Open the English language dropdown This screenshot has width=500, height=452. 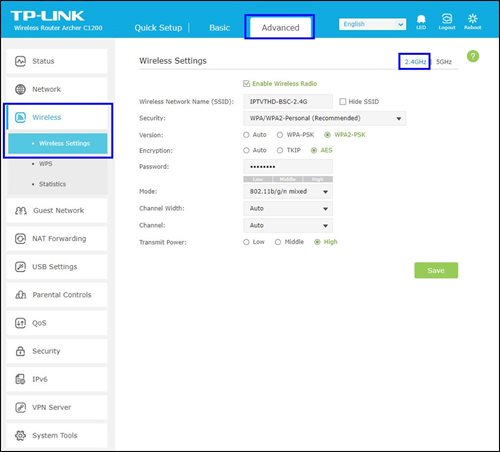click(372, 24)
